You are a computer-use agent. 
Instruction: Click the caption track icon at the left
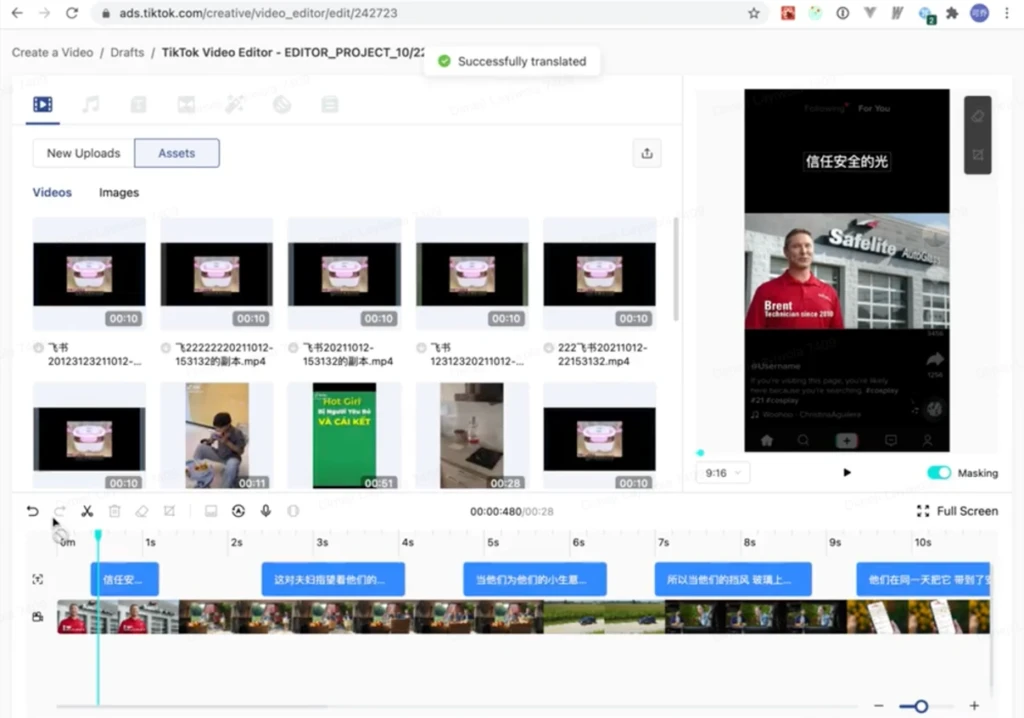[x=38, y=579]
